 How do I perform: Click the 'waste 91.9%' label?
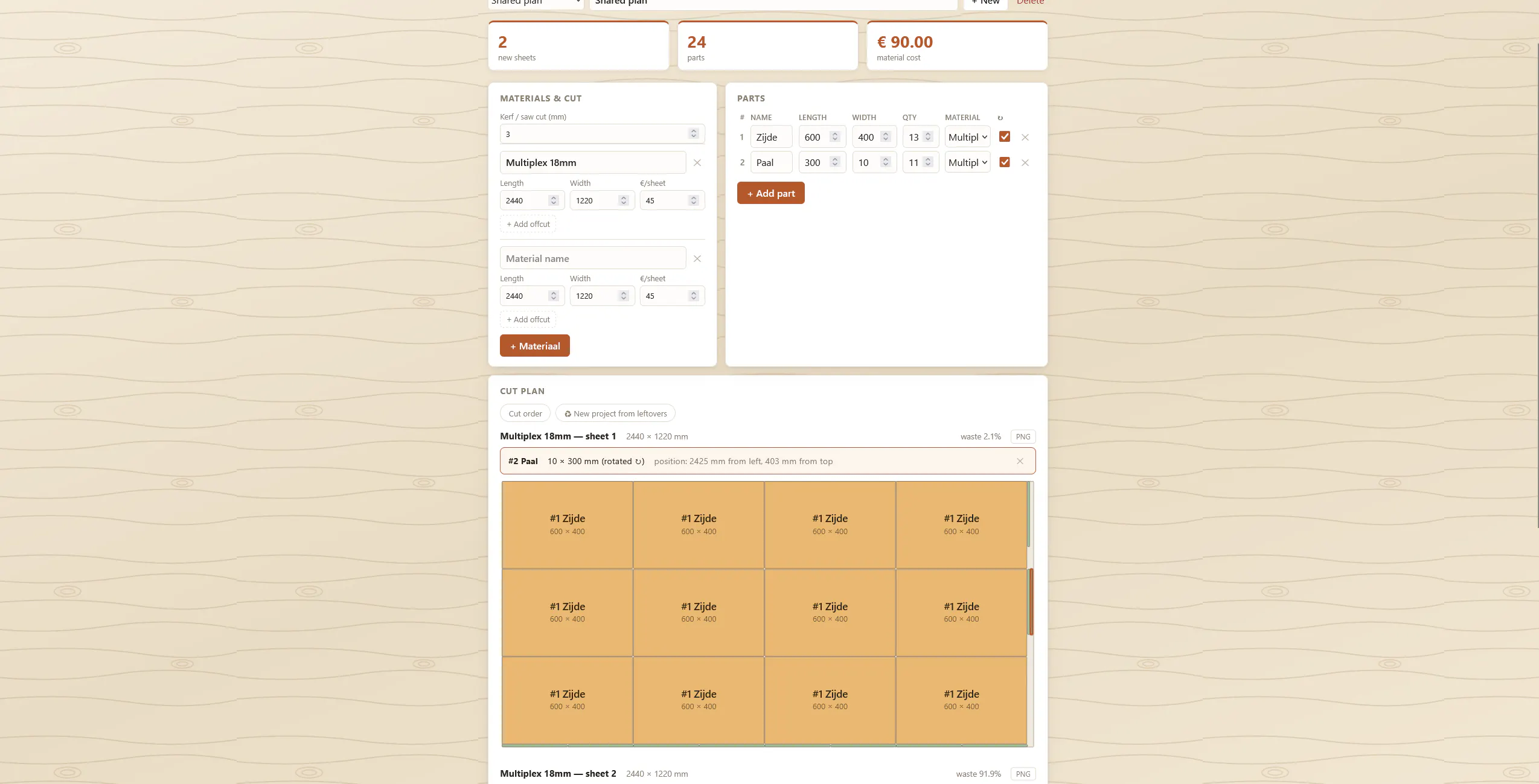[978, 774]
